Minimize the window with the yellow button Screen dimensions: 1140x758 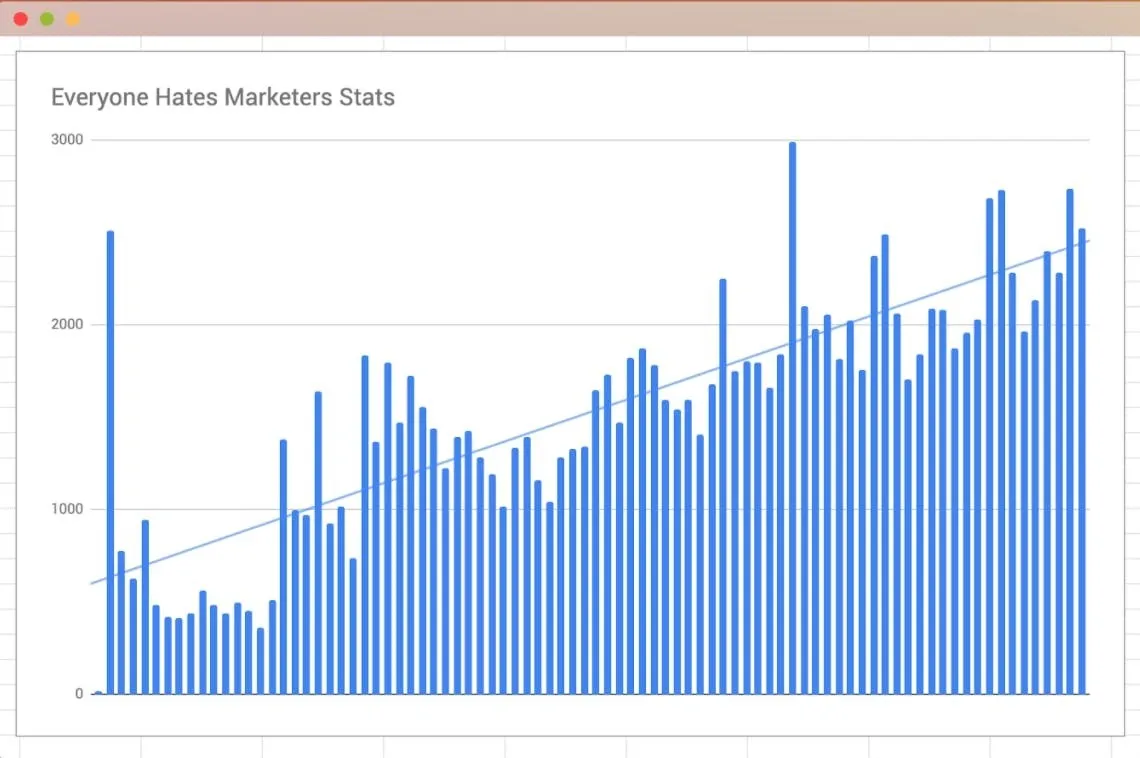point(72,18)
